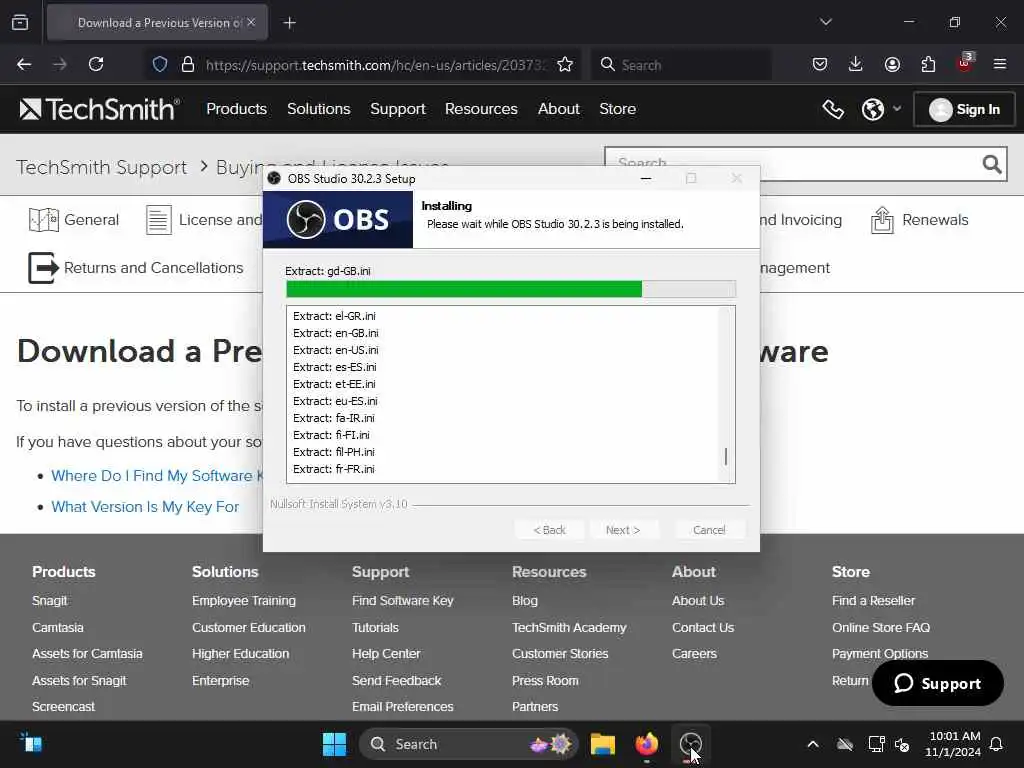The height and width of the screenshot is (768, 1024).
Task: Reload the current page
Action: click(96, 64)
